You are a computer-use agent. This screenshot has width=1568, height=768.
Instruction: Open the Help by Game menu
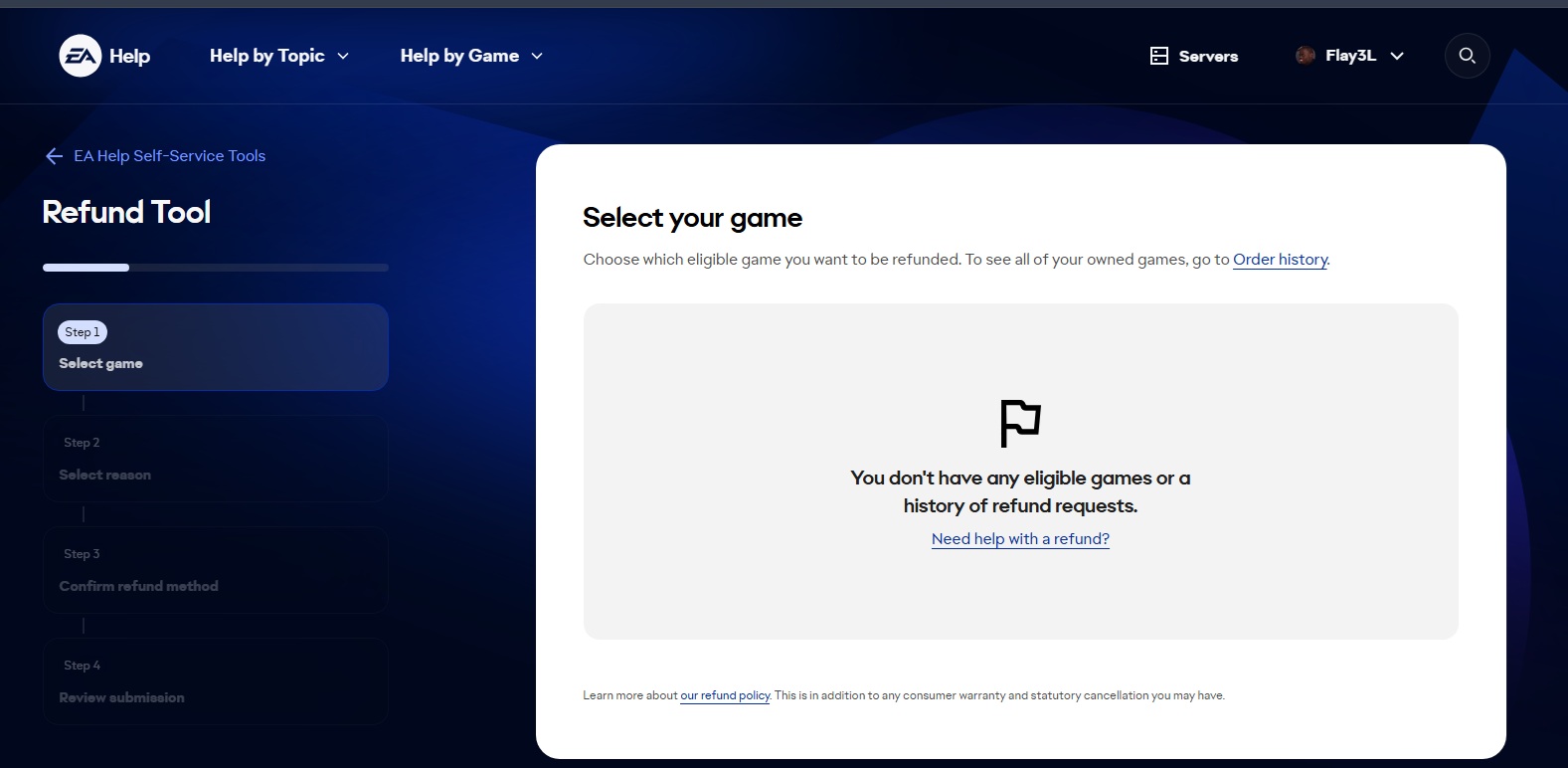[x=471, y=56]
